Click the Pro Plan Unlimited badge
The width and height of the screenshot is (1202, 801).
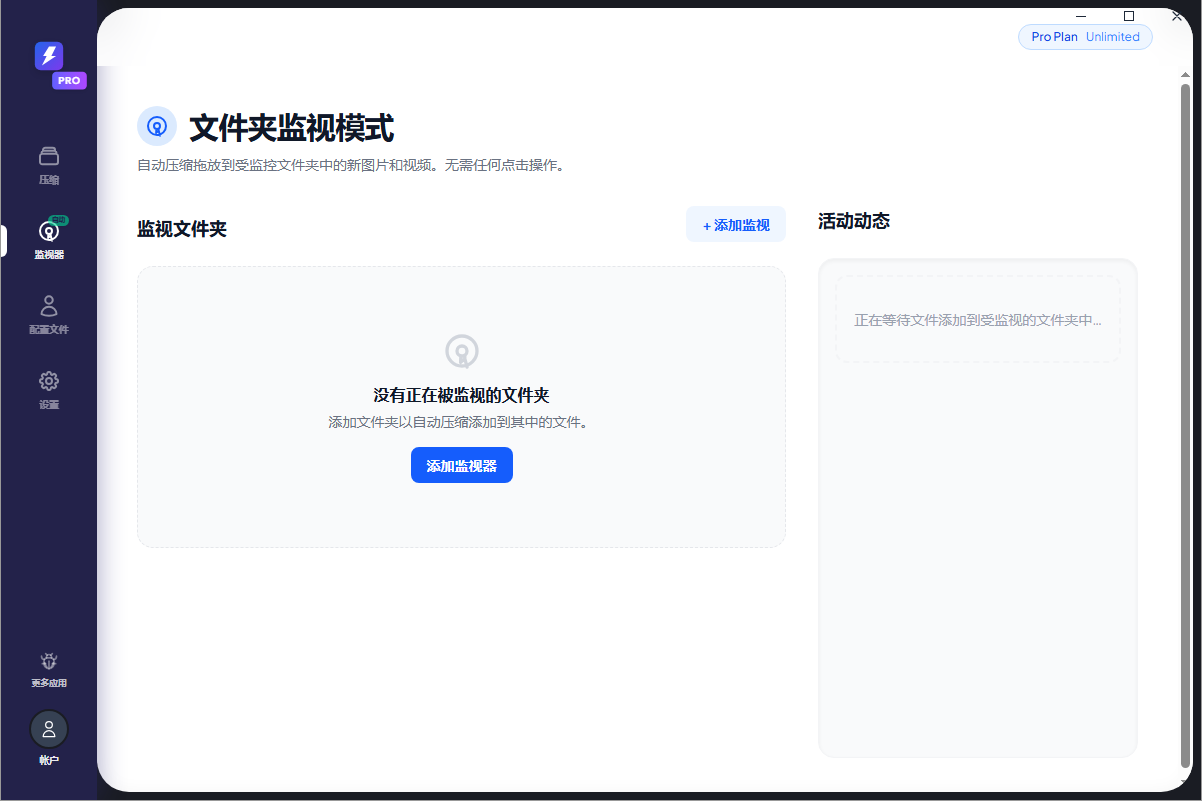click(1085, 37)
